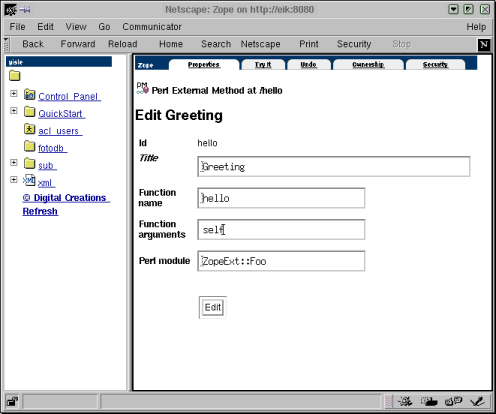The image size is (496, 414).
Task: Focus the Title input field
Action: pos(334,166)
